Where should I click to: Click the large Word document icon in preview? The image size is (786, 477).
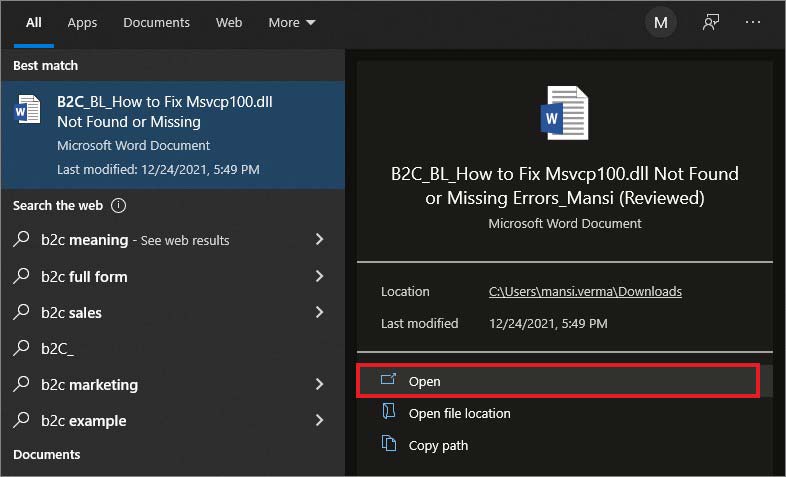point(564,113)
